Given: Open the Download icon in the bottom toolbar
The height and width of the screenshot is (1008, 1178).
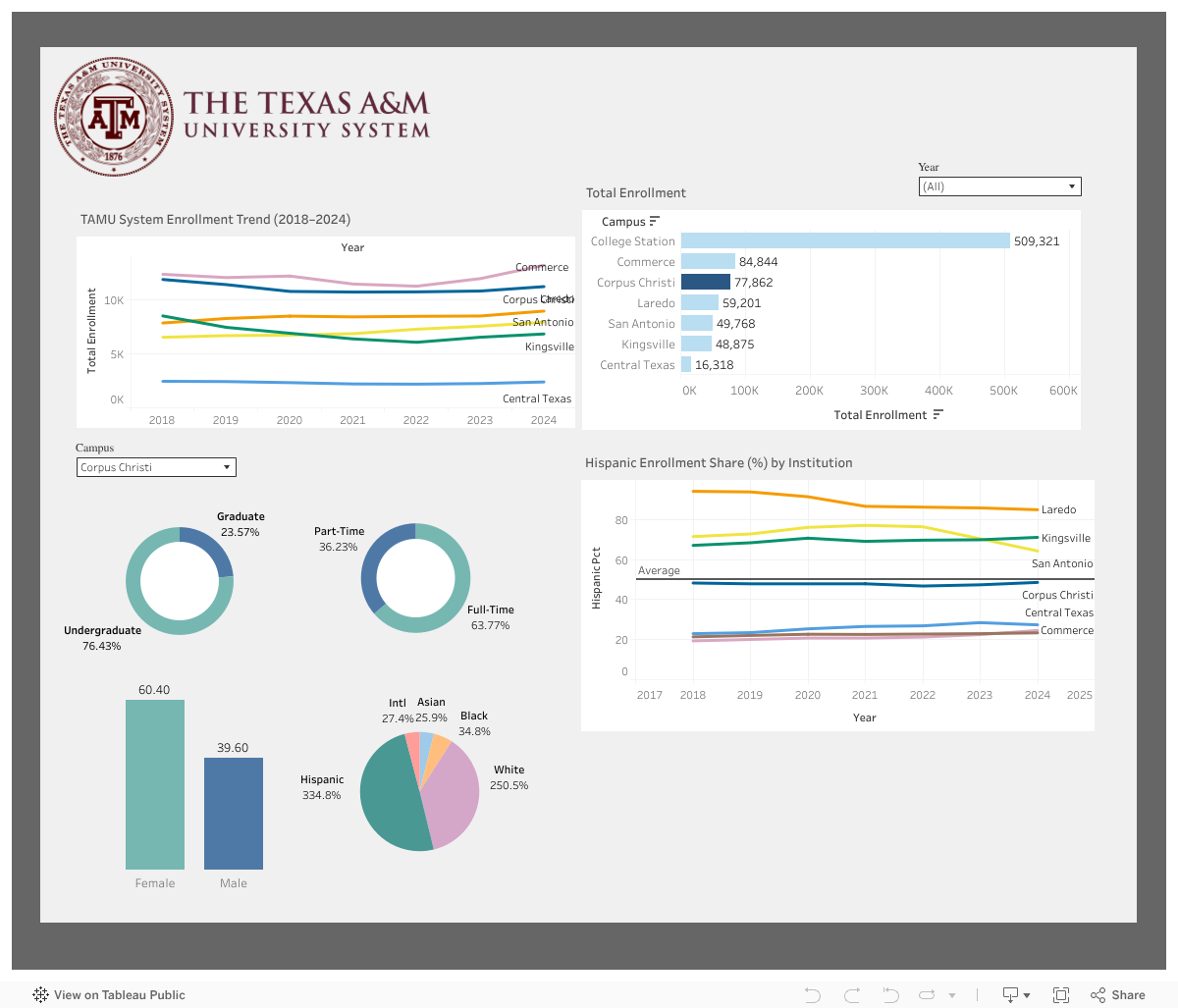Looking at the screenshot, I should [1012, 994].
